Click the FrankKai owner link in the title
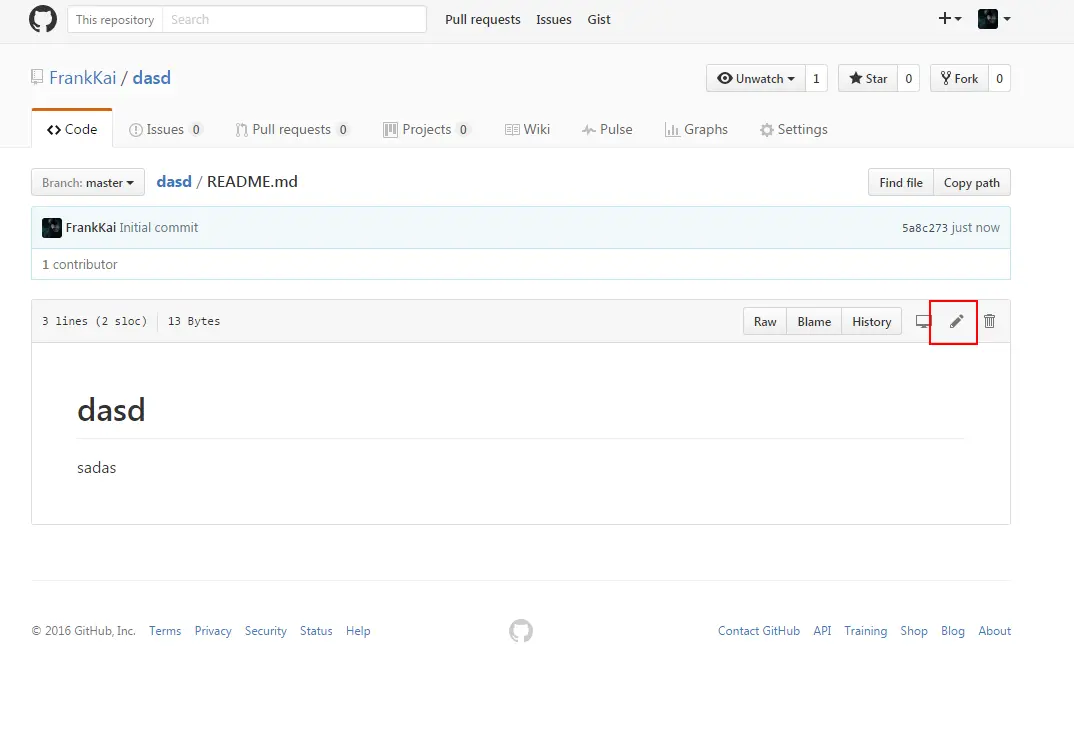1074x742 pixels. [x=83, y=77]
